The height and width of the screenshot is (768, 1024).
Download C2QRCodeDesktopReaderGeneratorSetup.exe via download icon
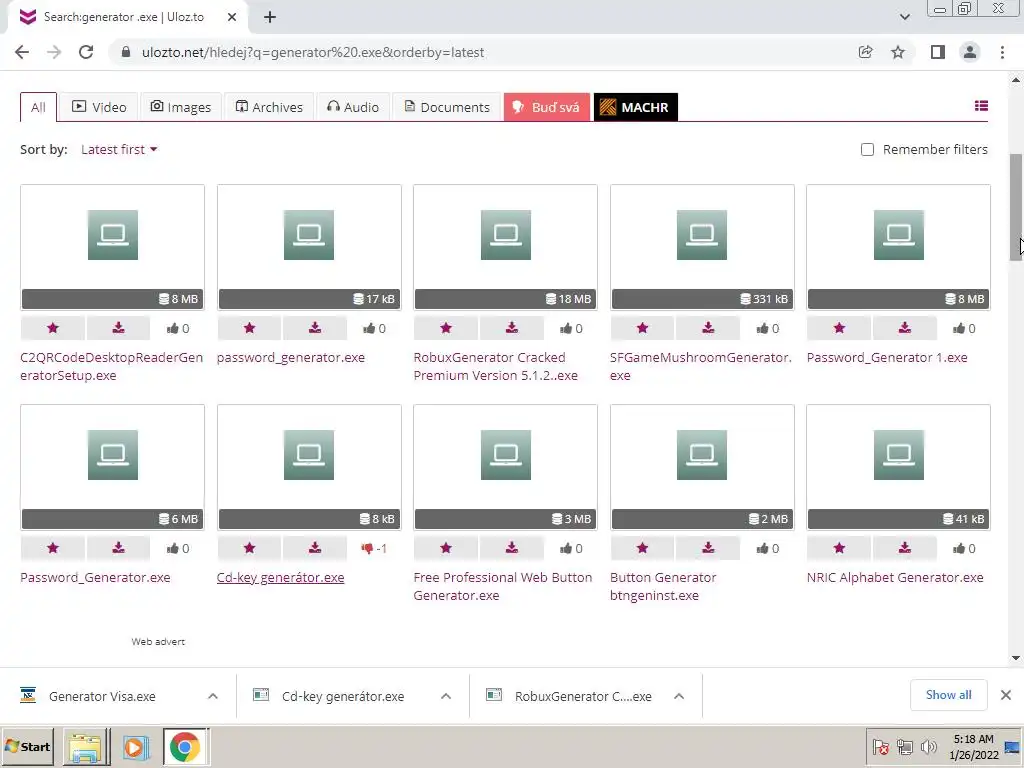click(118, 328)
